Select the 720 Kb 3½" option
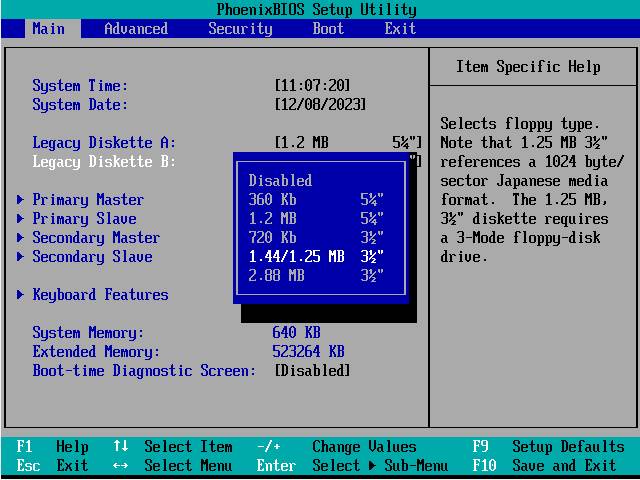This screenshot has width=640, height=480. 315,238
